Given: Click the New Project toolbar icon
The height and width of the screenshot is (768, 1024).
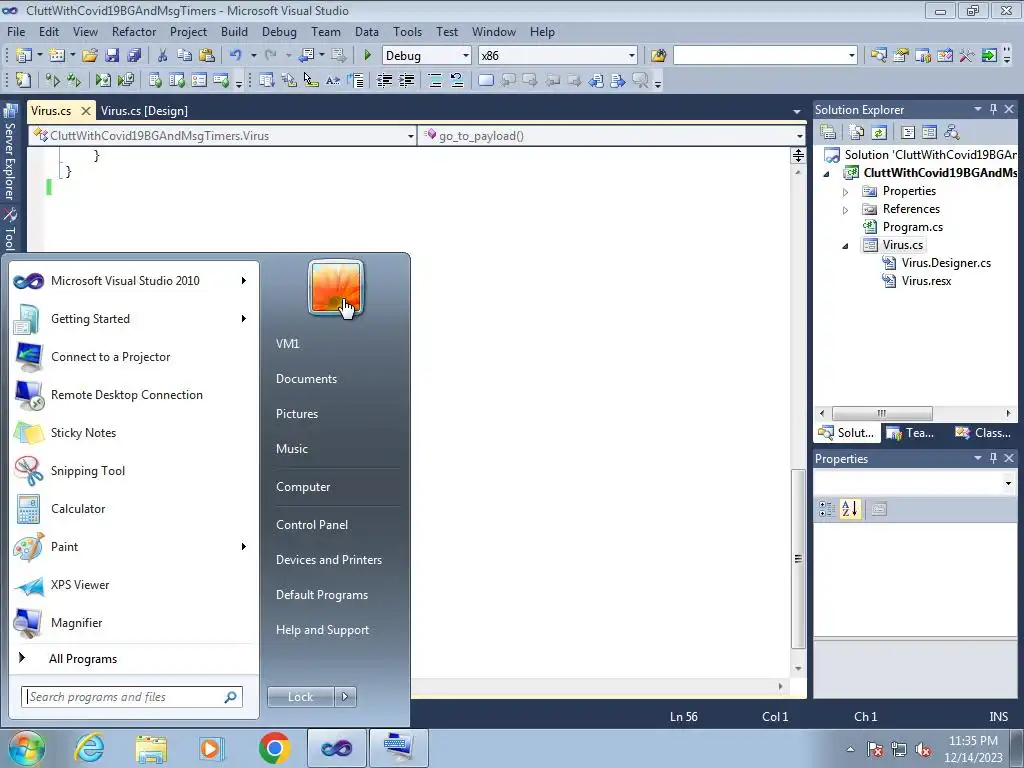Looking at the screenshot, I should (24, 56).
